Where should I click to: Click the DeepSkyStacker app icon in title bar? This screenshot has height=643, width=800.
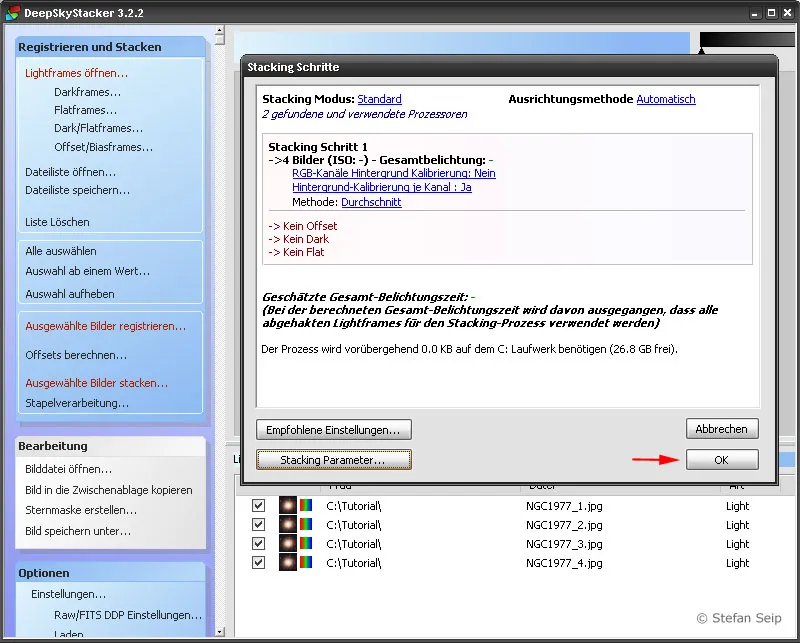(x=12, y=13)
